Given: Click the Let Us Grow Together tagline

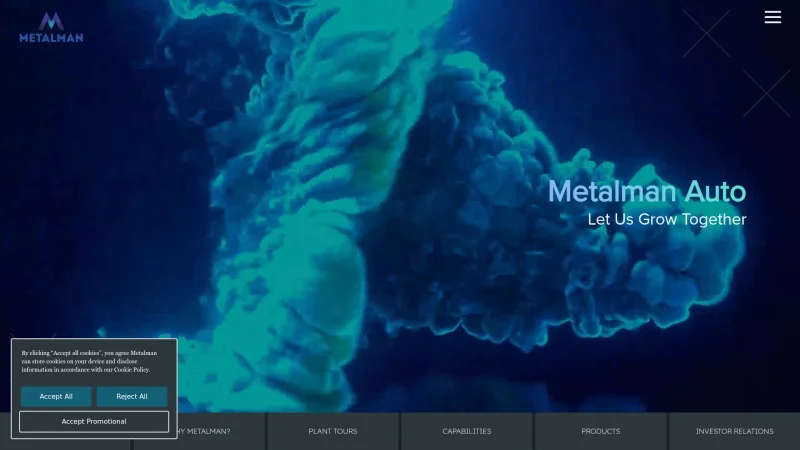Looking at the screenshot, I should pos(667,219).
